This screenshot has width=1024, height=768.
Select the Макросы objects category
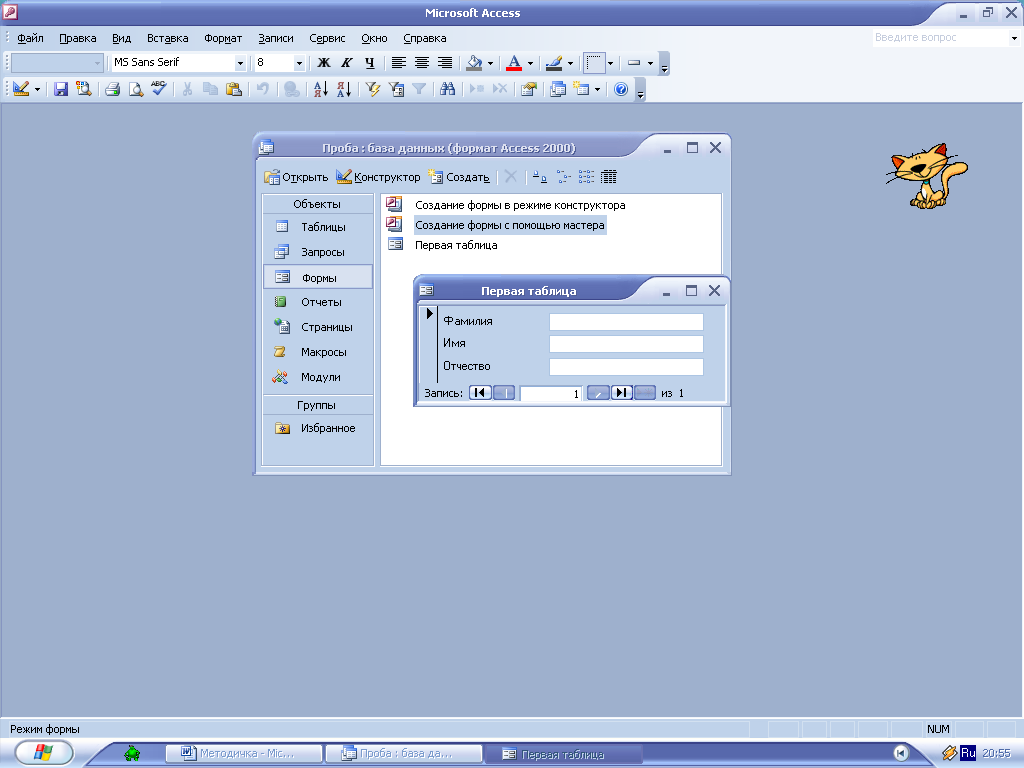click(x=317, y=352)
